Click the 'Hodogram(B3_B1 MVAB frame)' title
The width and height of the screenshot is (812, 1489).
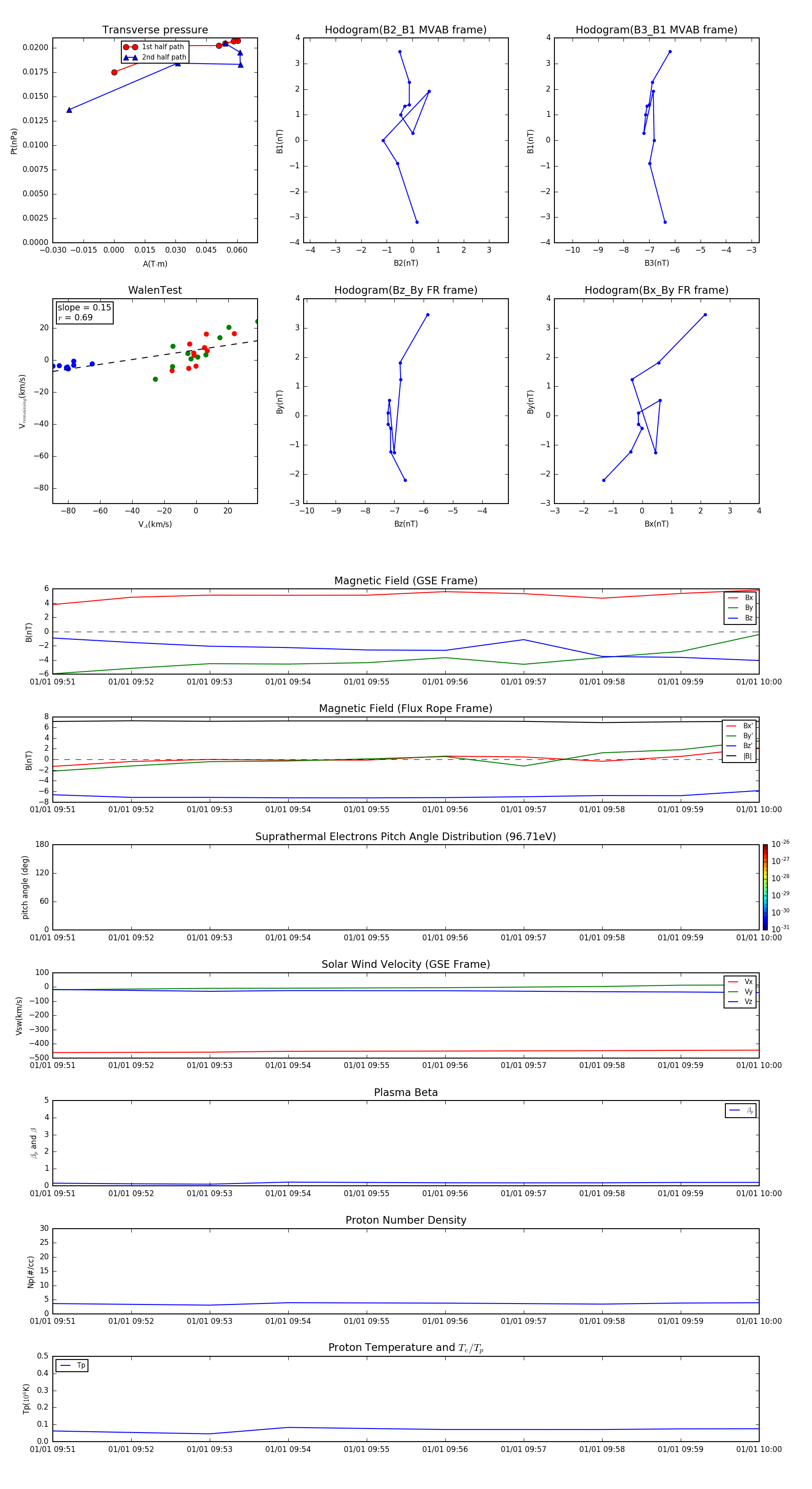(656, 30)
